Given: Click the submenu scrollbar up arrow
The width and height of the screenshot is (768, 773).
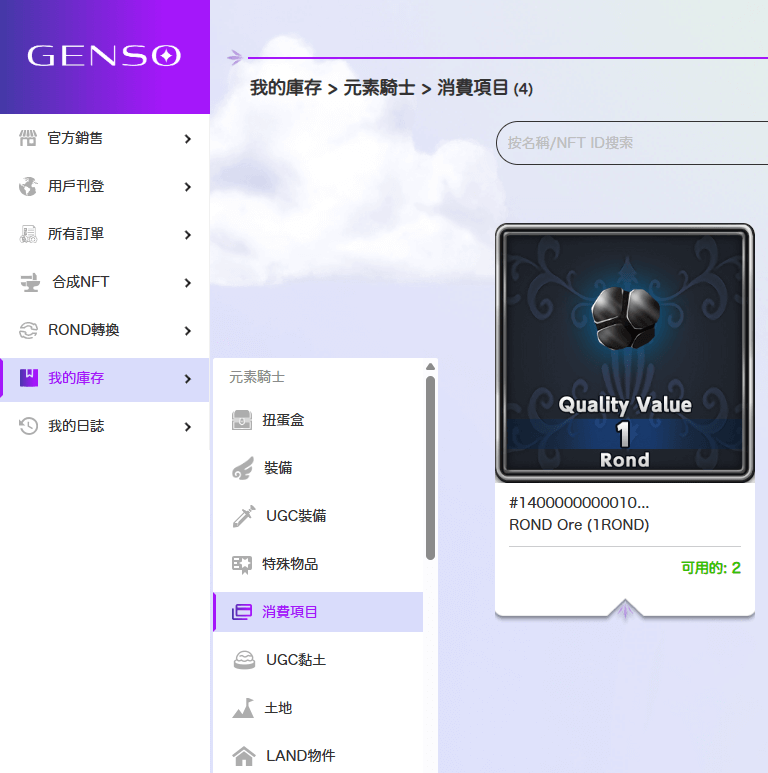Looking at the screenshot, I should pyautogui.click(x=430, y=367).
